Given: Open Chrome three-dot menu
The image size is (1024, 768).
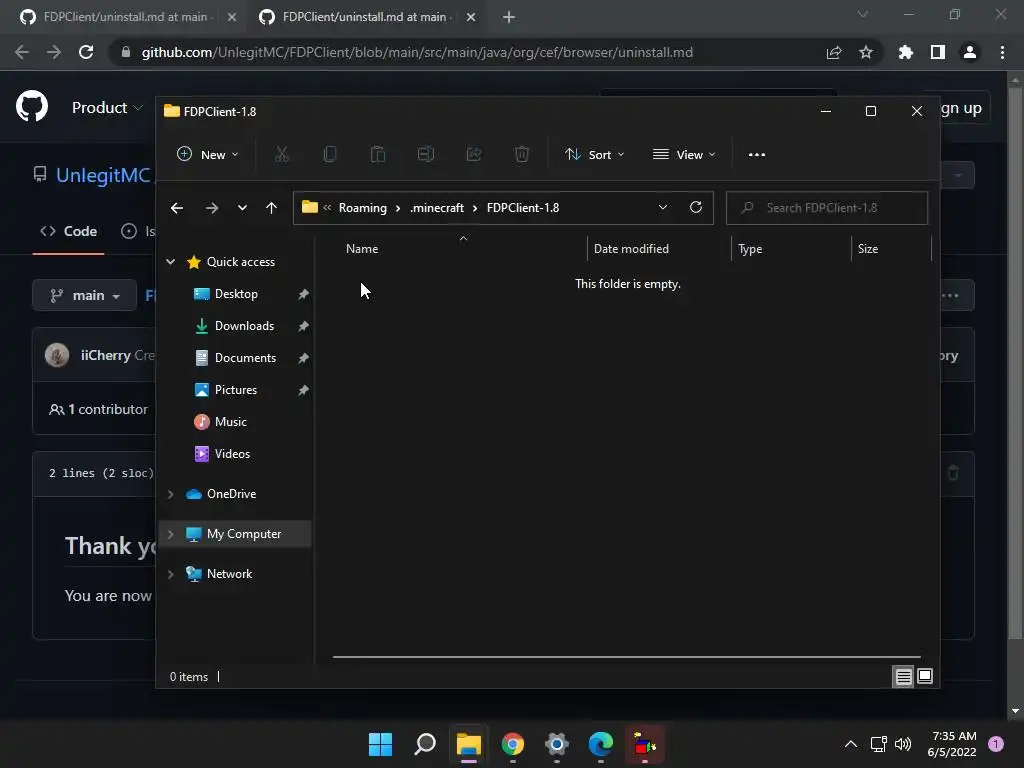Looking at the screenshot, I should [x=1002, y=52].
